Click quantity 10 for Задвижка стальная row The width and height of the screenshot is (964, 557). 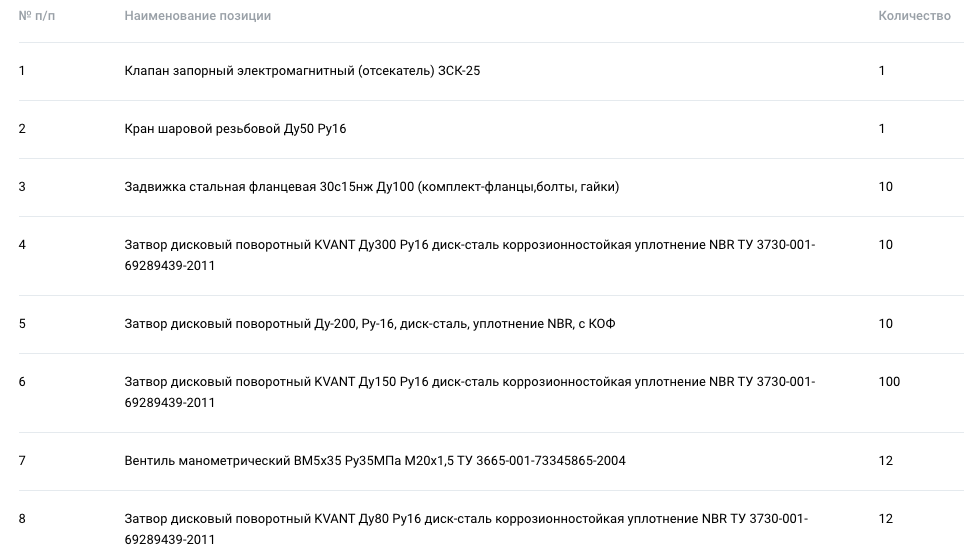(885, 187)
